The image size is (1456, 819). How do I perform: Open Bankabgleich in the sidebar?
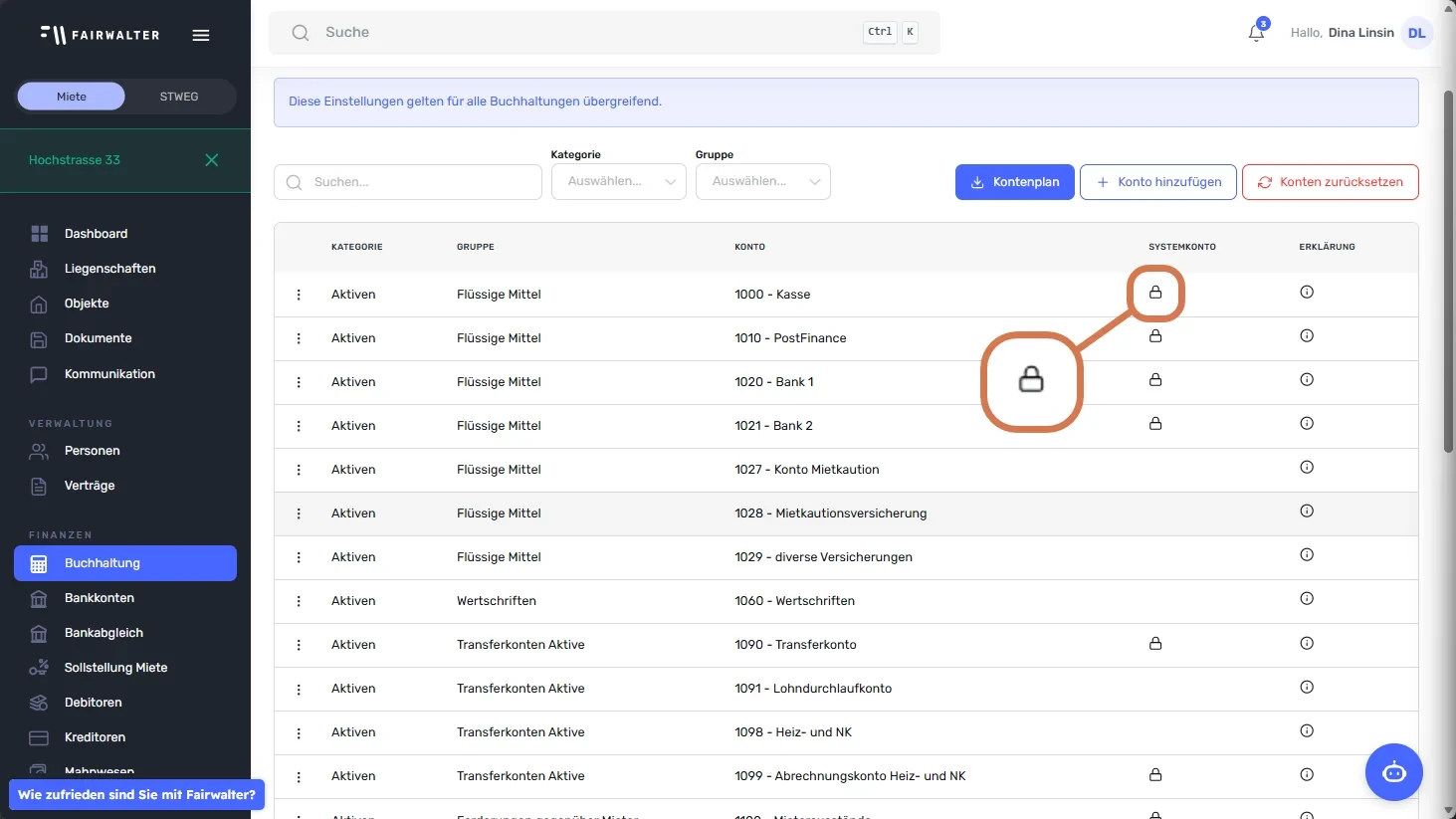(125, 633)
